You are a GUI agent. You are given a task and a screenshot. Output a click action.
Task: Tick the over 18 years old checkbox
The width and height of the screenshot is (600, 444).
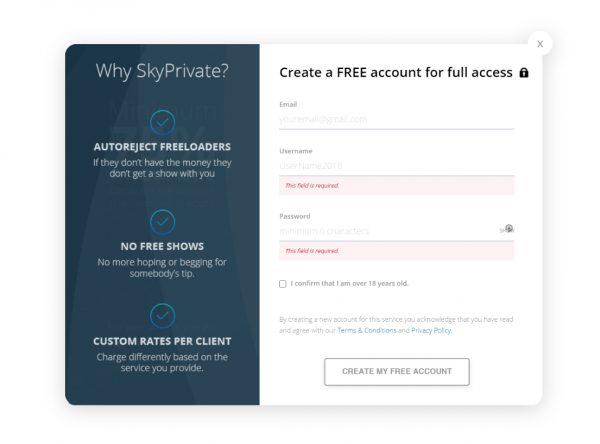283,284
